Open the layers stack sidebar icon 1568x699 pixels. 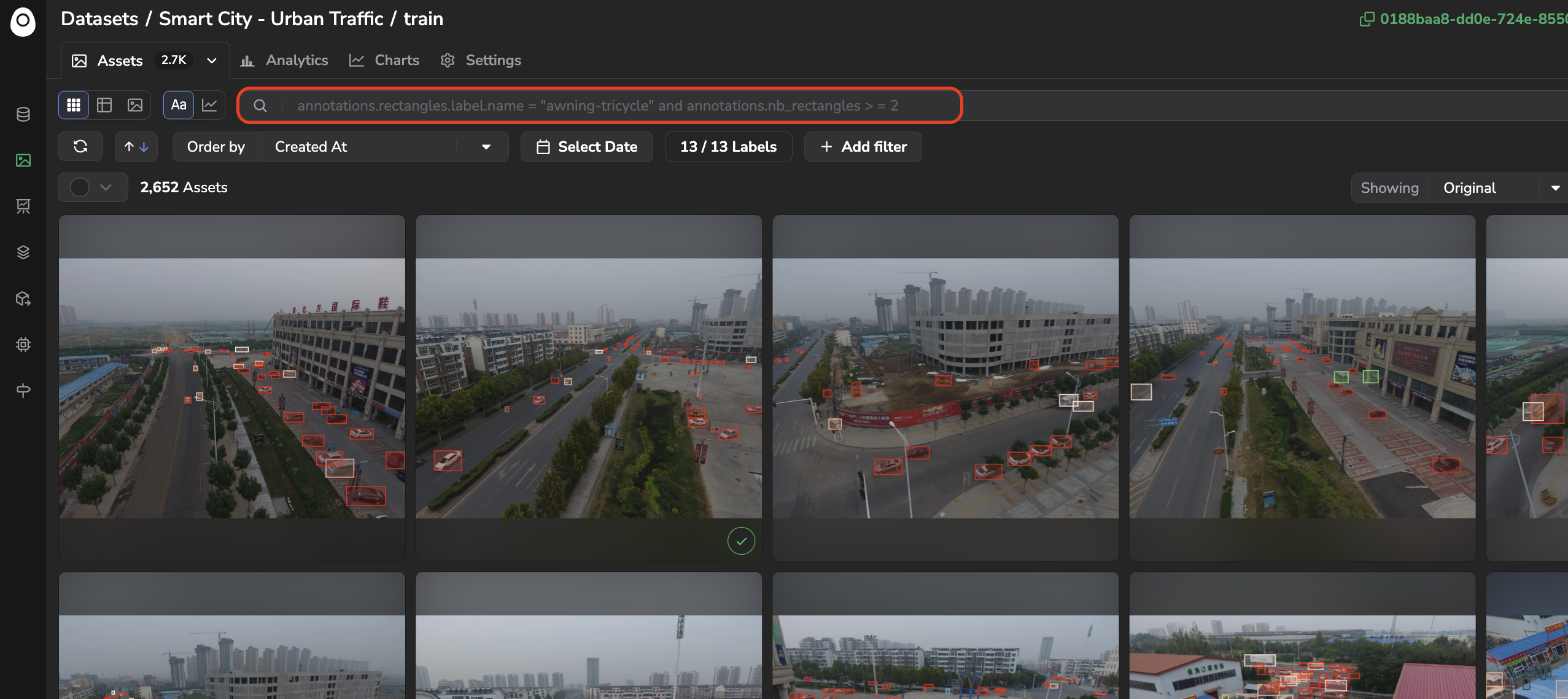[x=23, y=252]
